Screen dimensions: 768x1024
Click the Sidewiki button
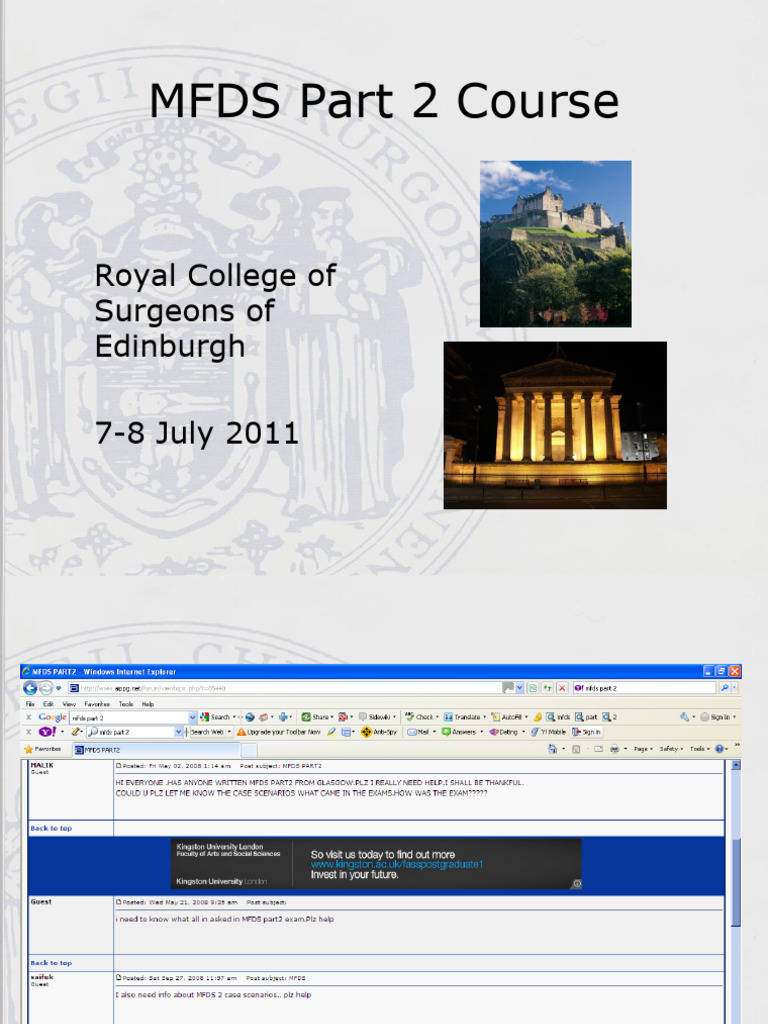point(377,717)
